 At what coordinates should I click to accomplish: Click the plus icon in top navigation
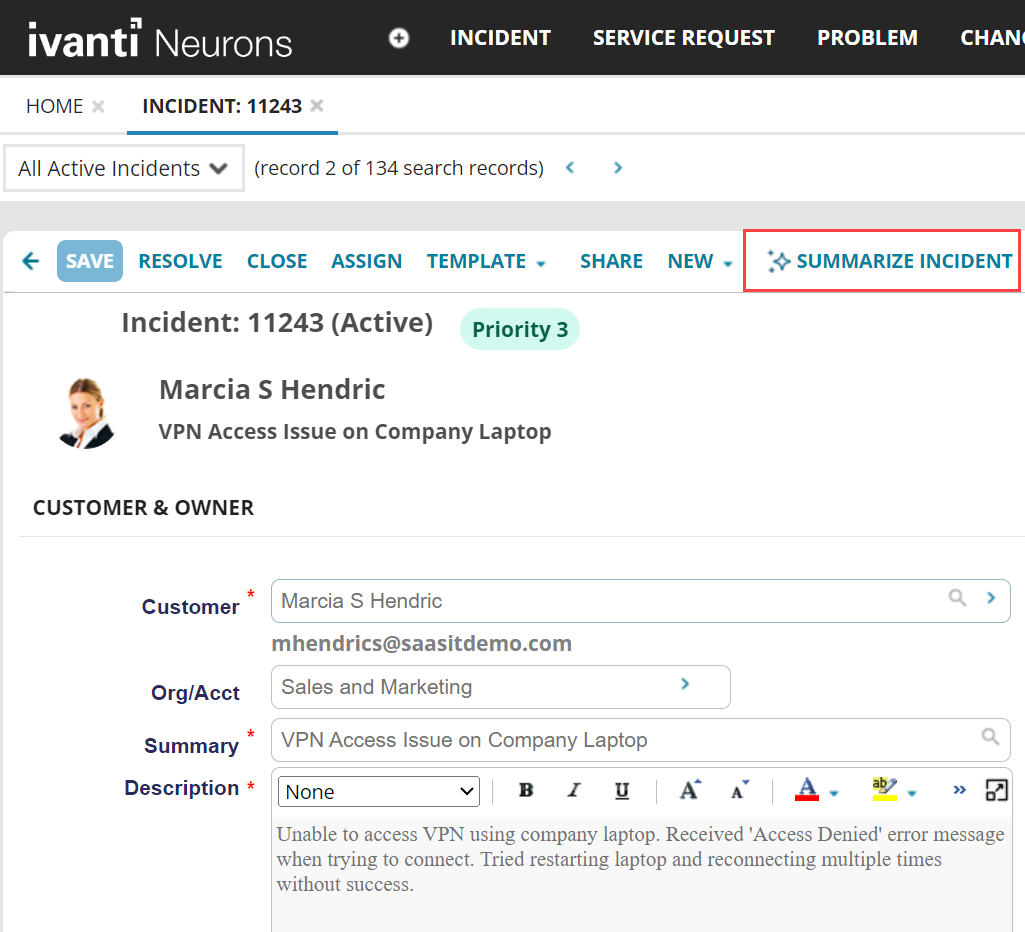pyautogui.click(x=399, y=38)
